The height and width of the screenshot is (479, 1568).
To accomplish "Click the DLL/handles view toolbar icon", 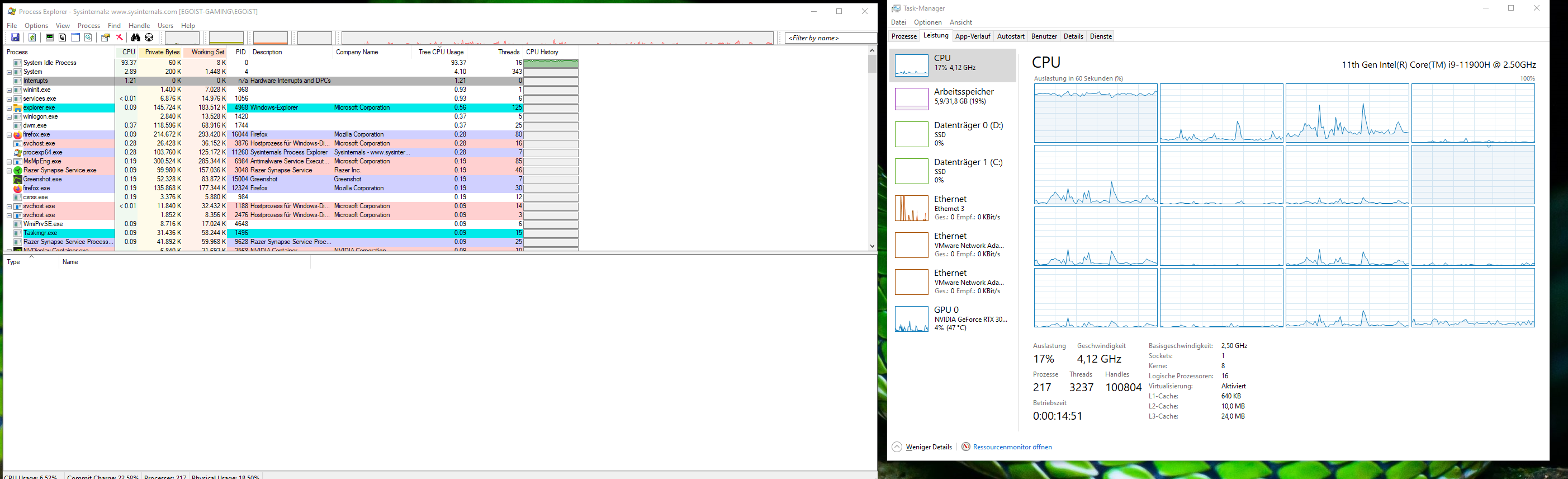I will (x=88, y=38).
